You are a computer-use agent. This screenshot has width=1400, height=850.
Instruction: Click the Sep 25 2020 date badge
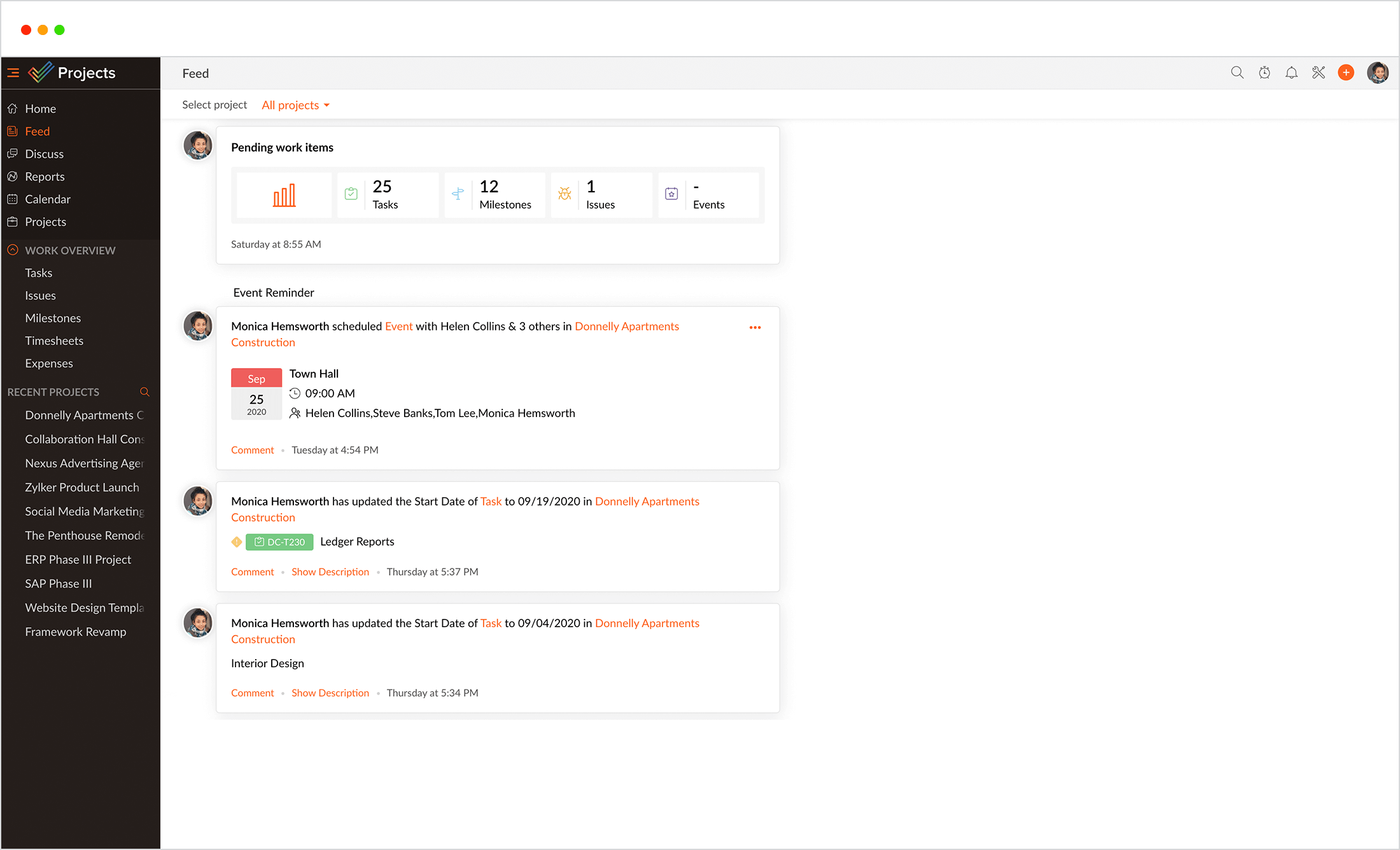[256, 394]
